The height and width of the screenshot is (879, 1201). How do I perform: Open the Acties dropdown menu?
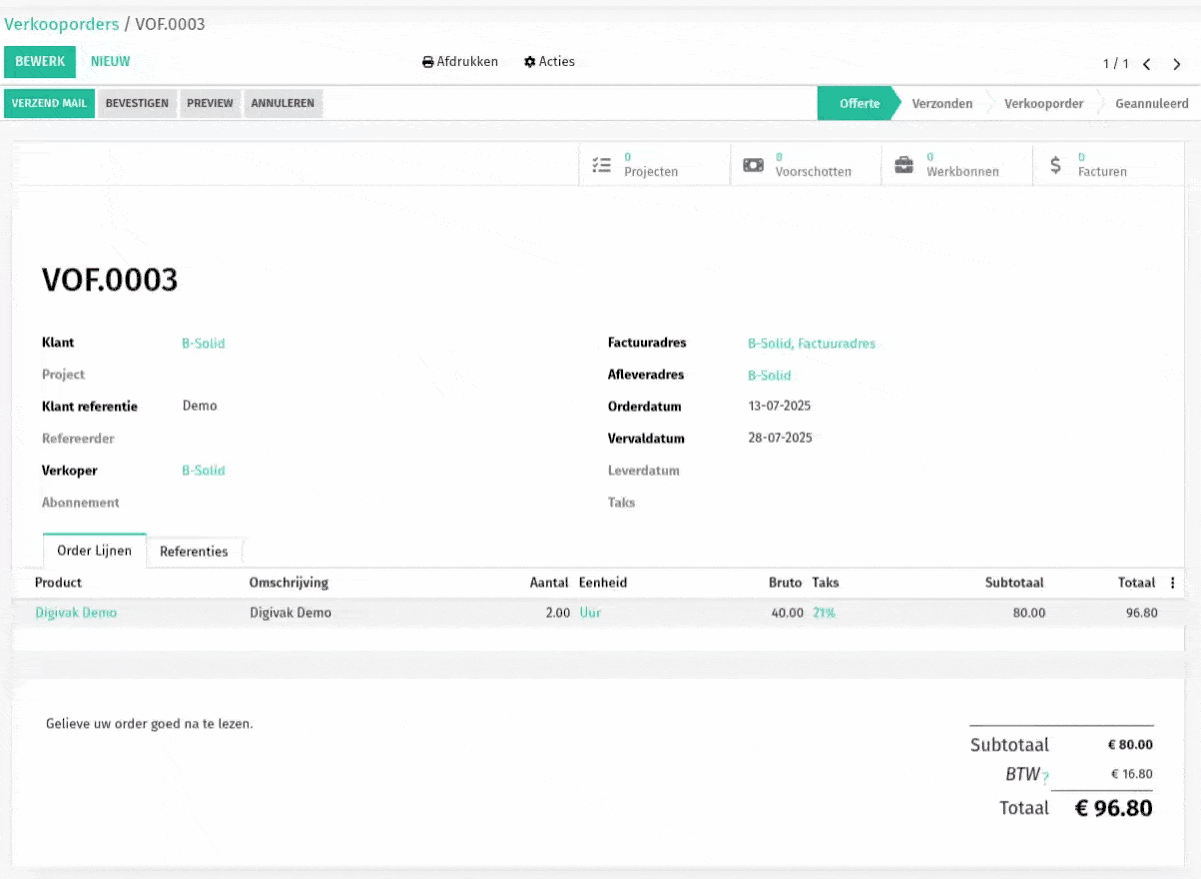pos(549,62)
